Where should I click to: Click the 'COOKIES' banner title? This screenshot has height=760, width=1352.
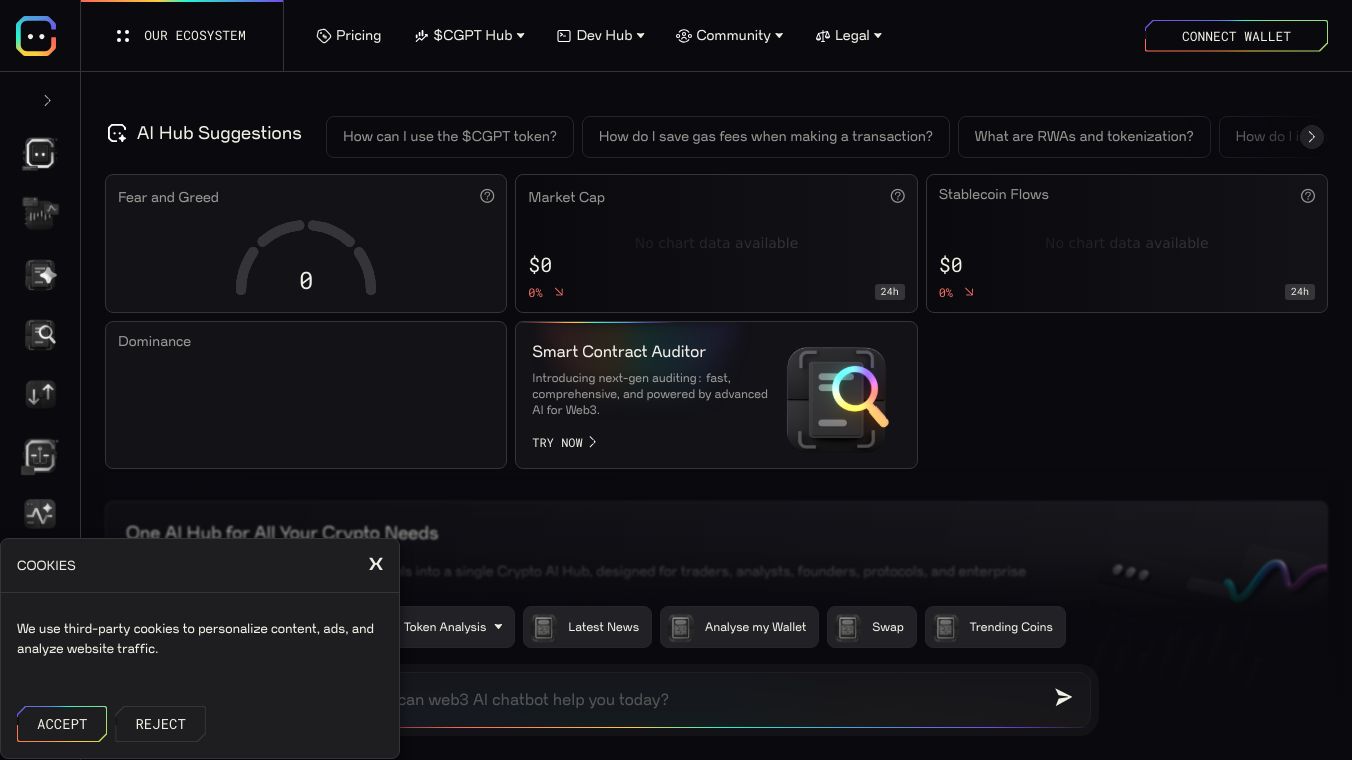(46, 565)
